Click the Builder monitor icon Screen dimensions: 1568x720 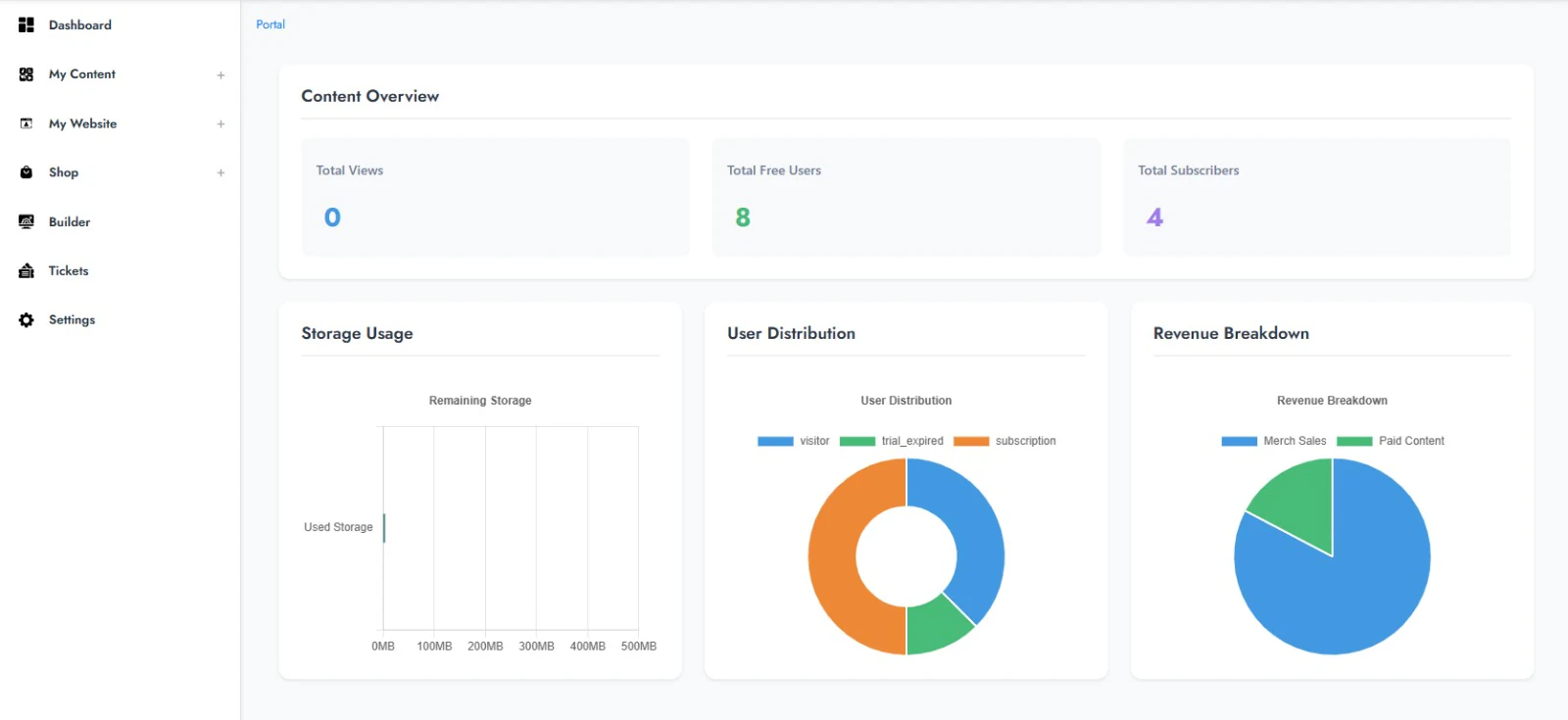26,221
